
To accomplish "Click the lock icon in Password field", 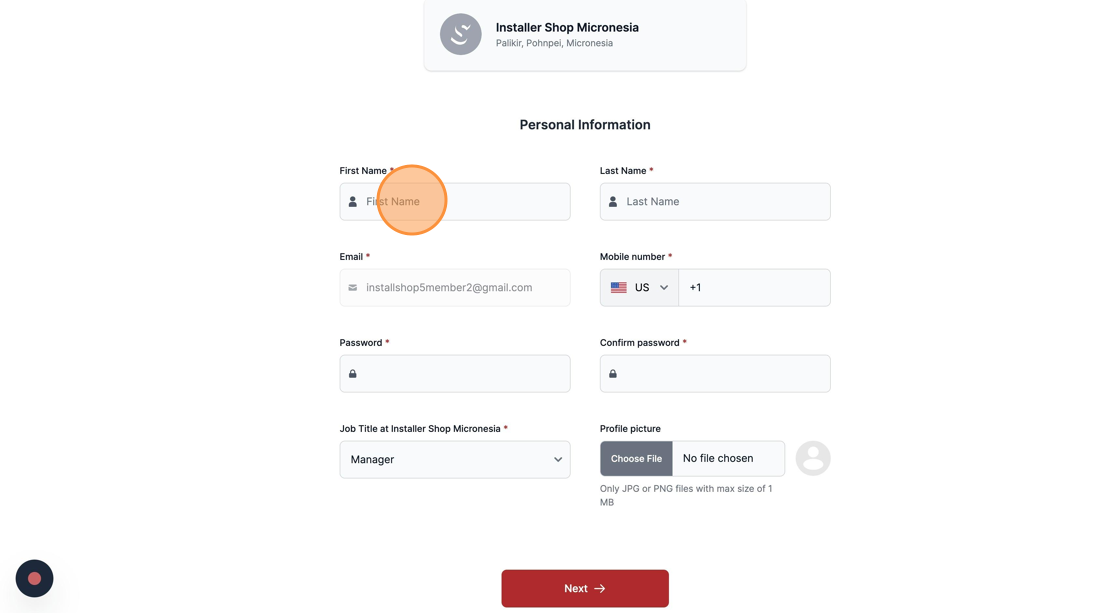I will [353, 374].
